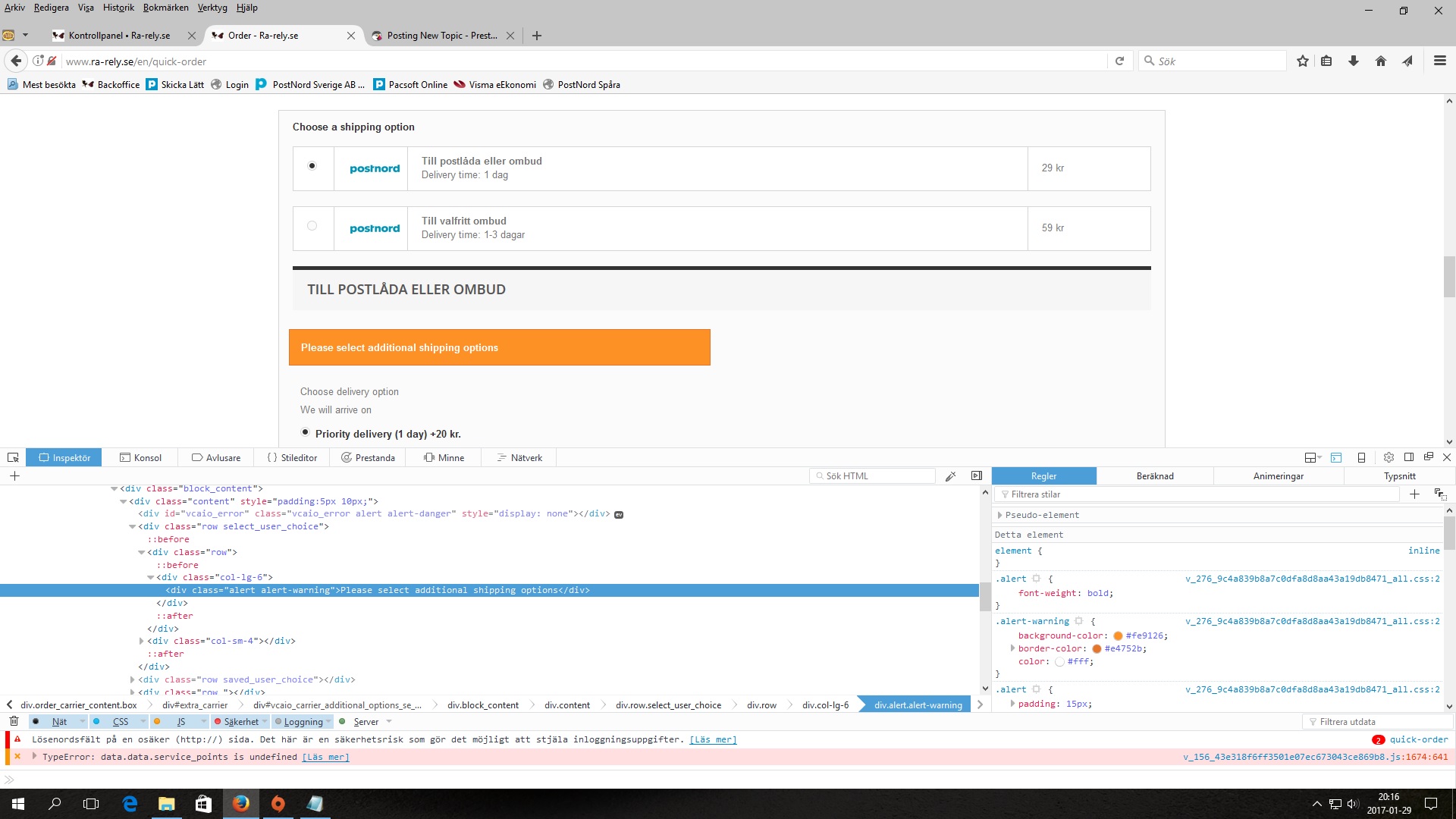Toggle responsive design mode icon
Screen dimensions: 1456x819
tap(1361, 457)
